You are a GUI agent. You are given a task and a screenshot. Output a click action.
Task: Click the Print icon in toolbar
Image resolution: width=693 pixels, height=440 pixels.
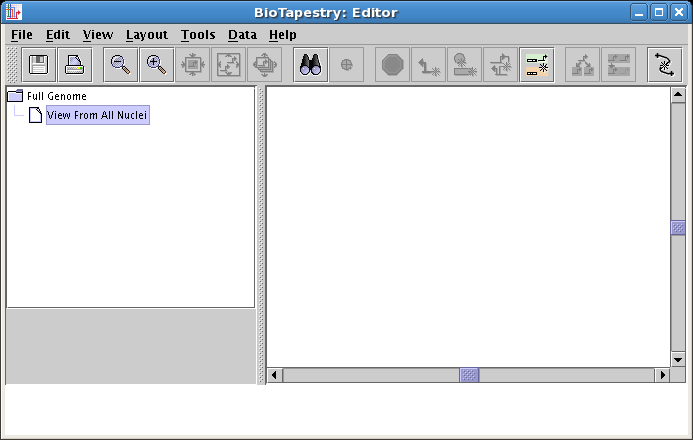click(75, 65)
